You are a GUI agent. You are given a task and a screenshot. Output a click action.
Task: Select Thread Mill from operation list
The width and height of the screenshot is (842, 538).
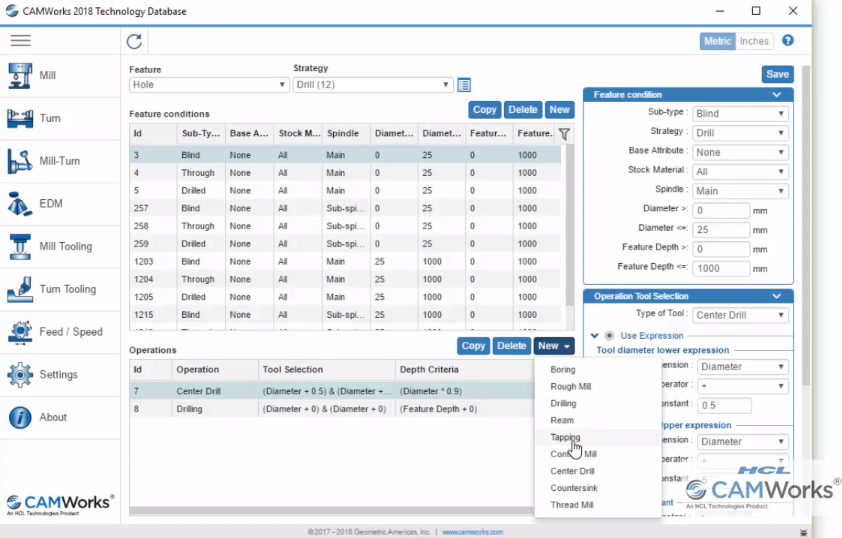click(571, 505)
